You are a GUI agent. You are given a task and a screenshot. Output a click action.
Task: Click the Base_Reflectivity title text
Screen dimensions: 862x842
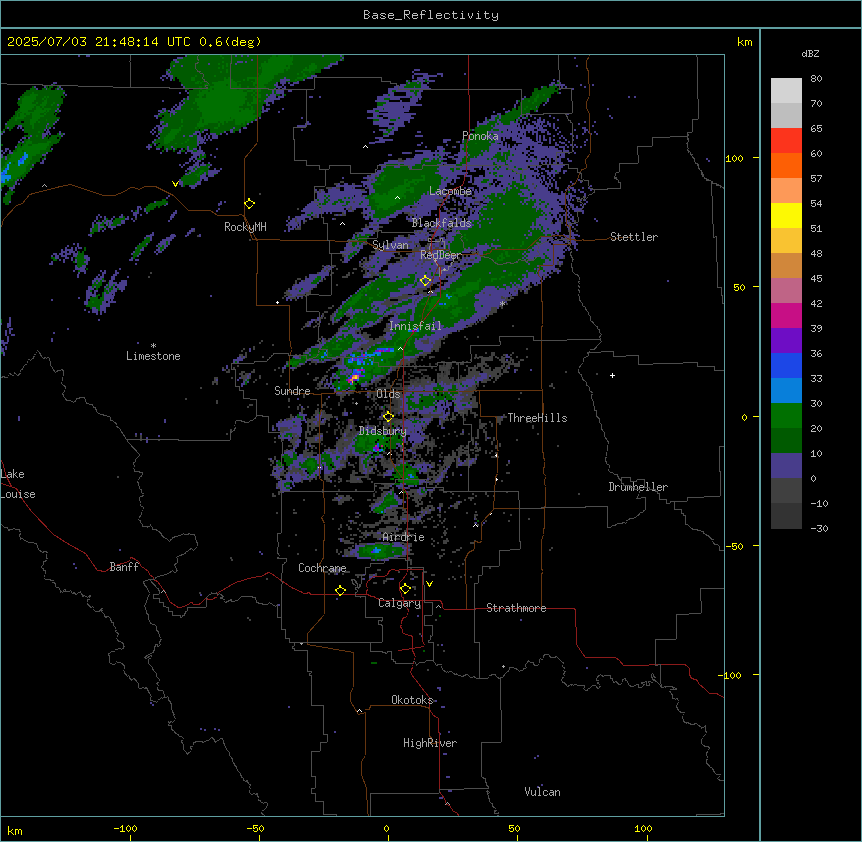pyautogui.click(x=431, y=15)
